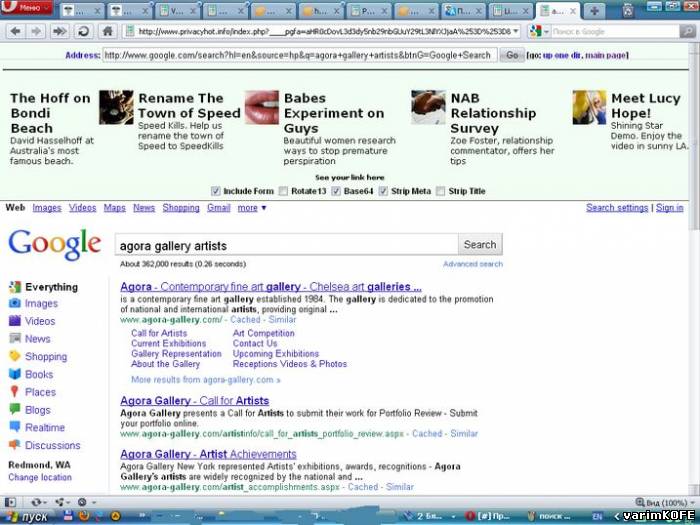Screen dimensions: 700x525
Task: Switch to the tab labeled 'V...'
Action: pyautogui.click(x=178, y=11)
